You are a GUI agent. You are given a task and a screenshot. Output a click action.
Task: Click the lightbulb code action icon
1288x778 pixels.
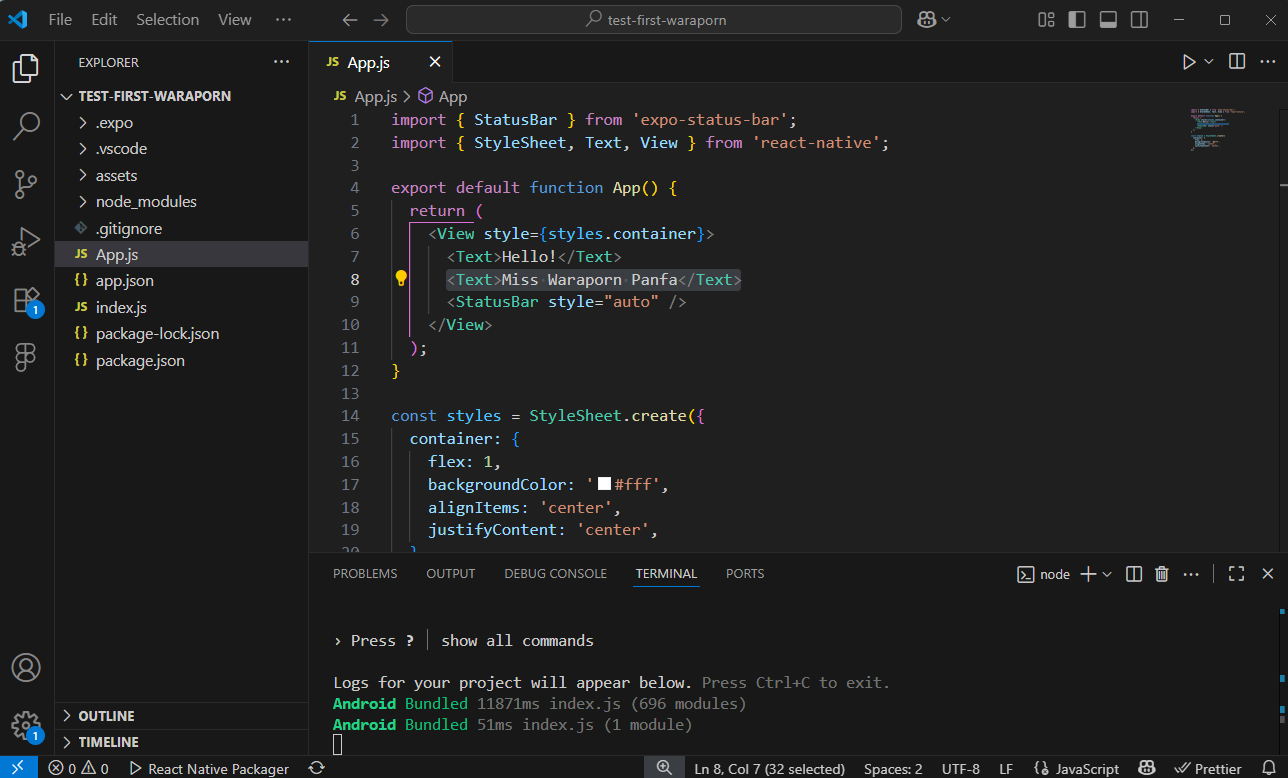401,279
